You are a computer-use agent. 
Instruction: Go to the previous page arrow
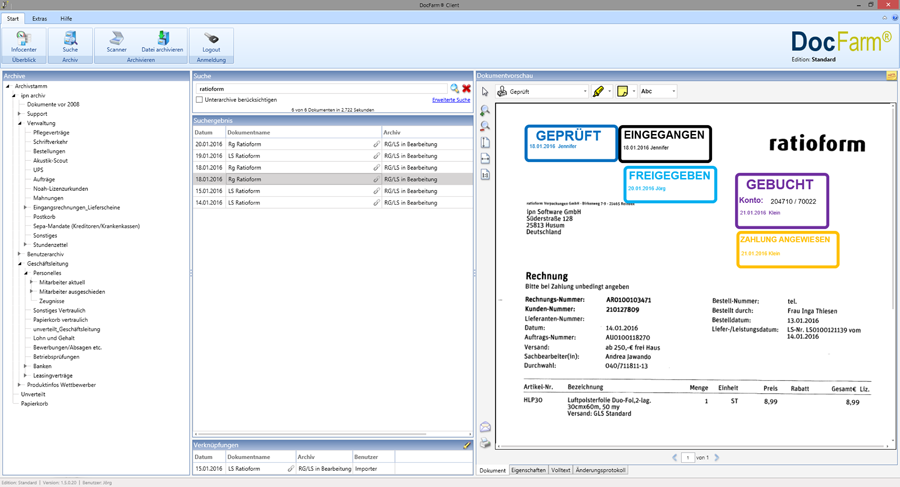coord(675,458)
